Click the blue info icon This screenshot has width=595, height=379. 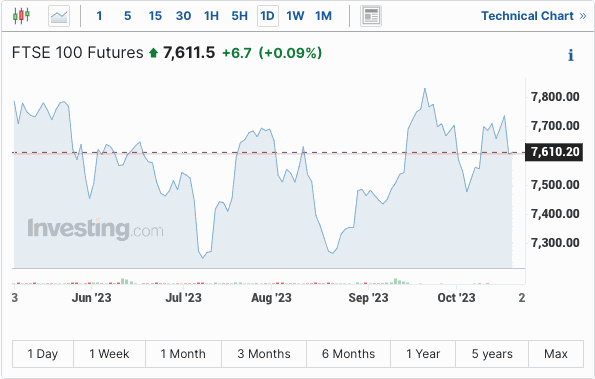571,55
